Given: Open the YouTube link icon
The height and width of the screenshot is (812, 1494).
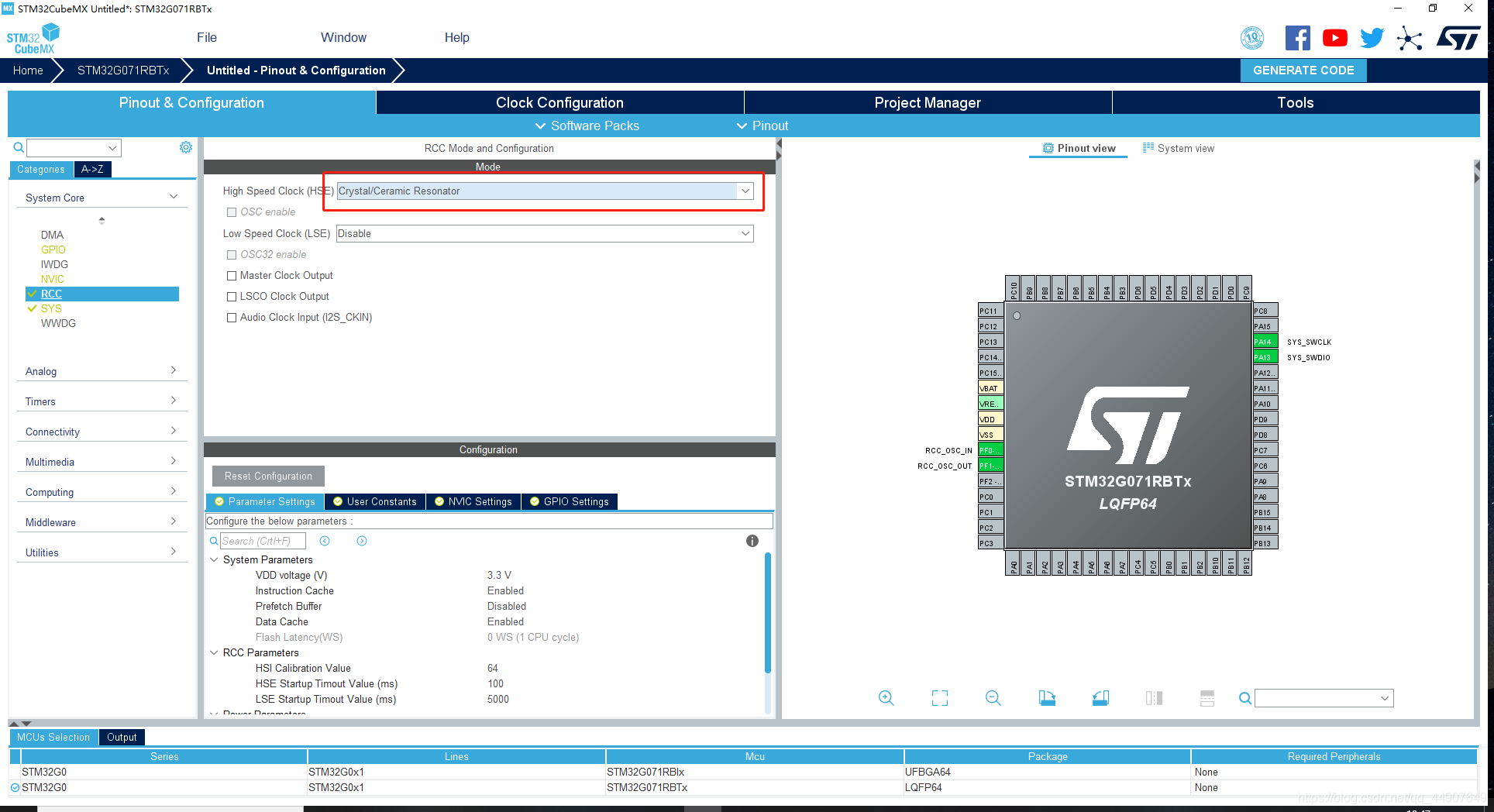Looking at the screenshot, I should 1334,38.
